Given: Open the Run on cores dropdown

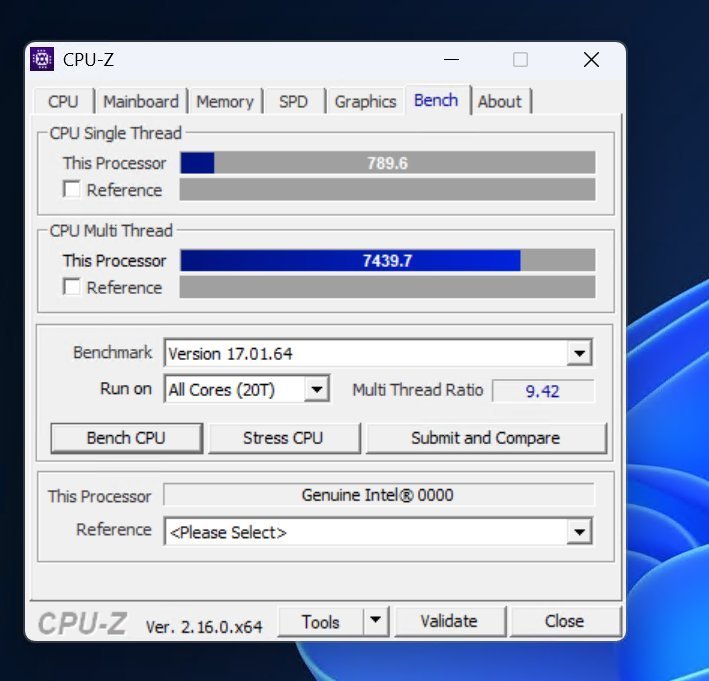Looking at the screenshot, I should 317,390.
